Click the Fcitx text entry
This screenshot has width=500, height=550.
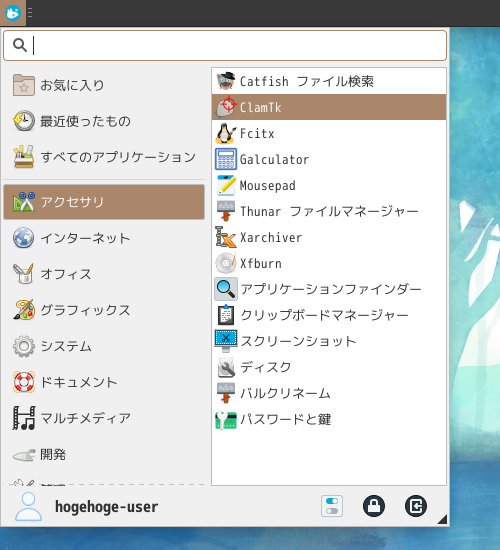pos(257,134)
